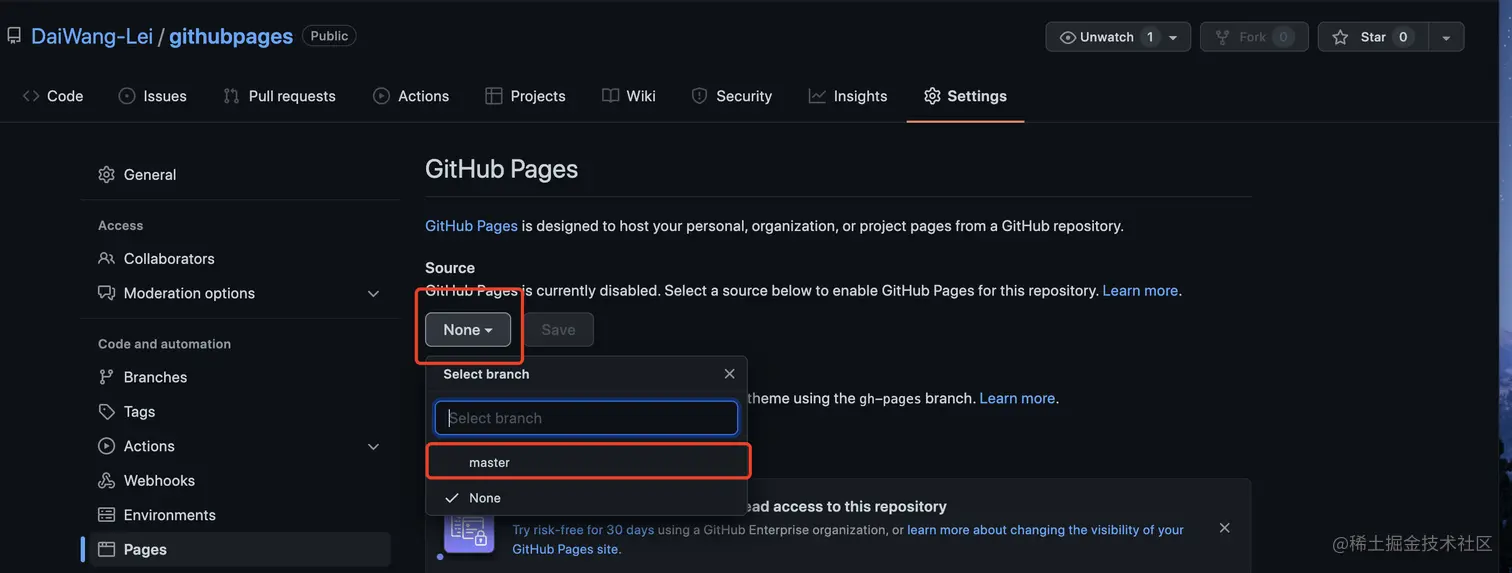Click the Unwatch eye icon
The image size is (1512, 573).
(x=1068, y=37)
